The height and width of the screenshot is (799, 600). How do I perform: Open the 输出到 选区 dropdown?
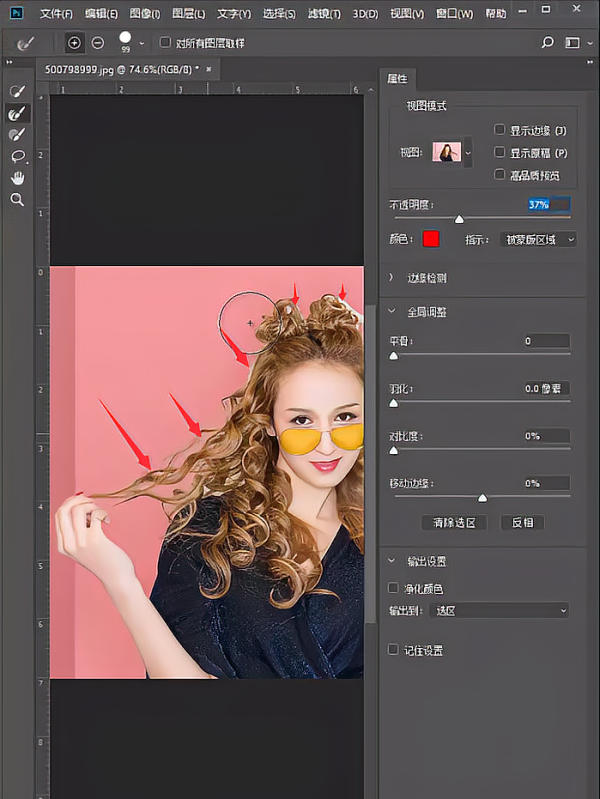pyautogui.click(x=499, y=610)
